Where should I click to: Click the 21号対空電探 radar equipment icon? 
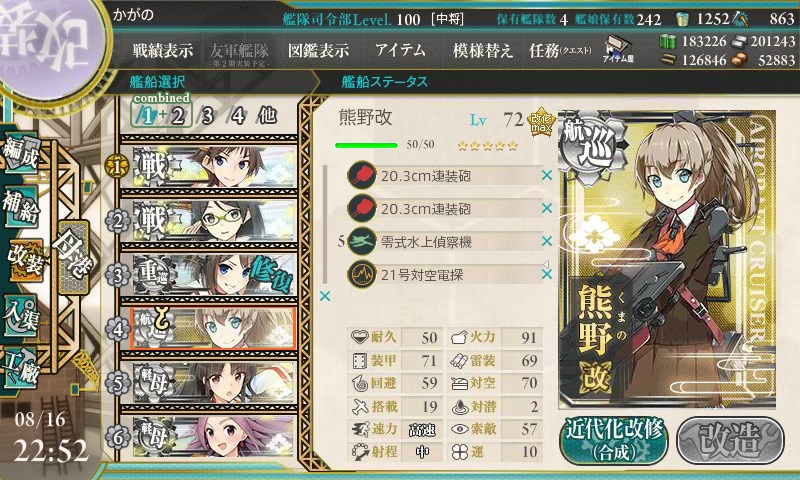[x=362, y=274]
